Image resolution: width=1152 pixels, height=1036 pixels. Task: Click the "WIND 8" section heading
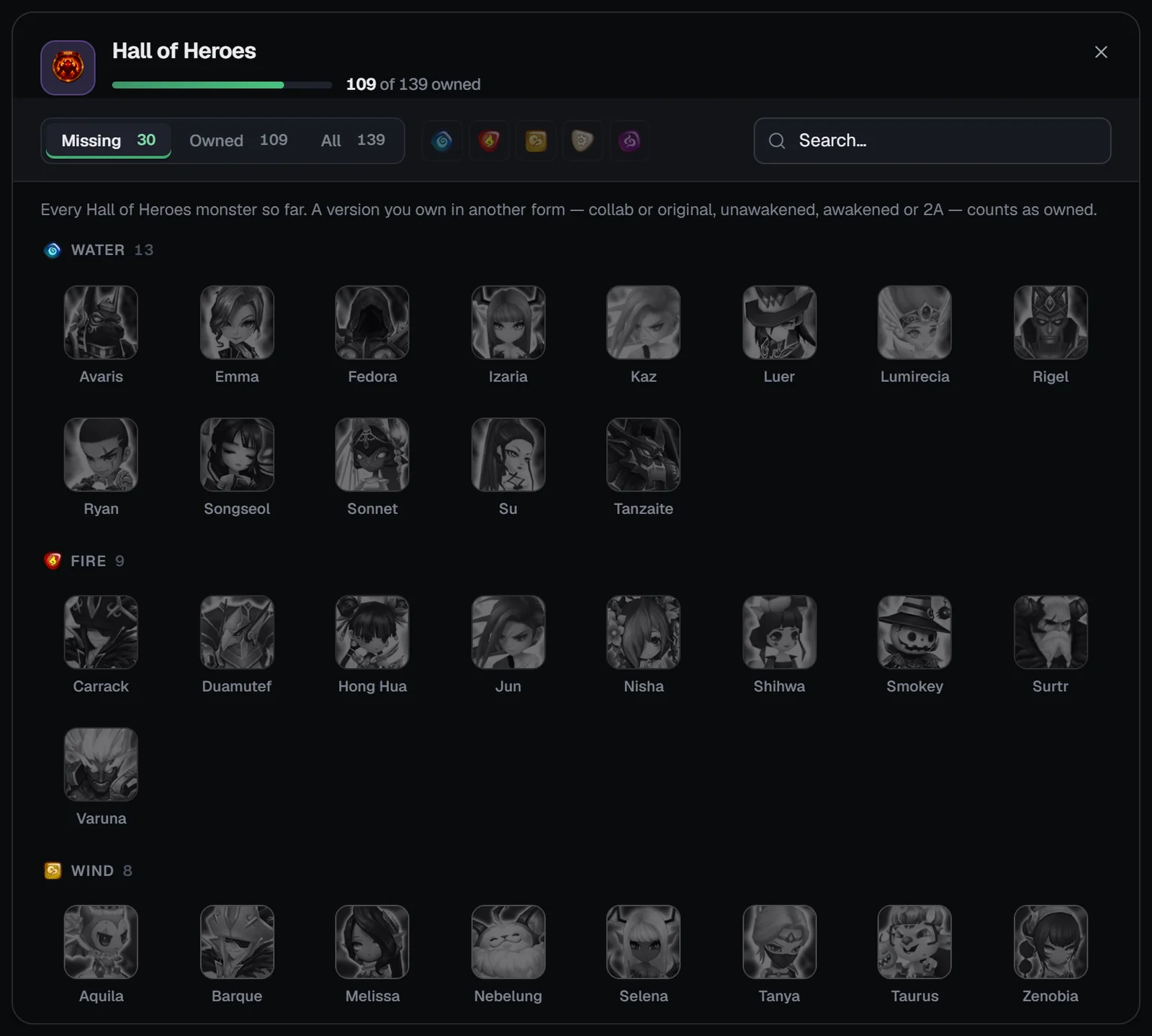[x=89, y=870]
